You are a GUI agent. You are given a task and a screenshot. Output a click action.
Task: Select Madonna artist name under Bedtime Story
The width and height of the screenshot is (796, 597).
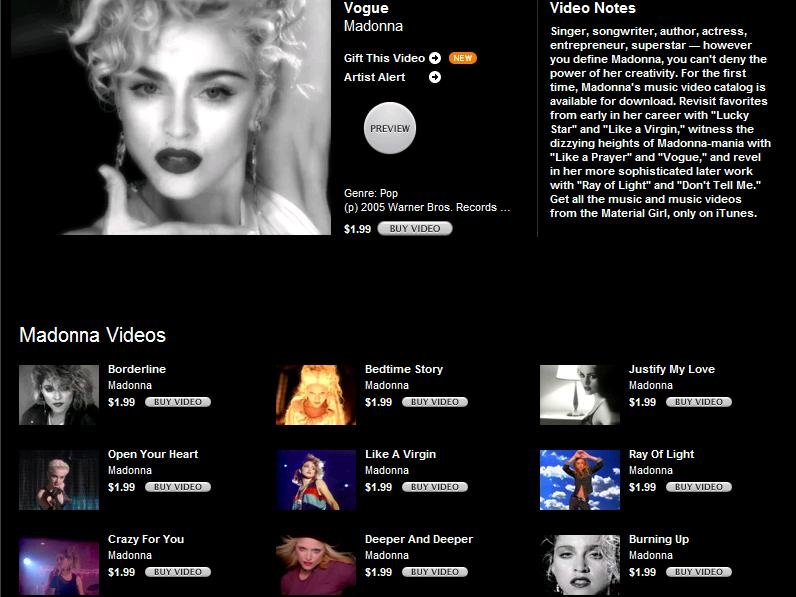click(x=386, y=385)
